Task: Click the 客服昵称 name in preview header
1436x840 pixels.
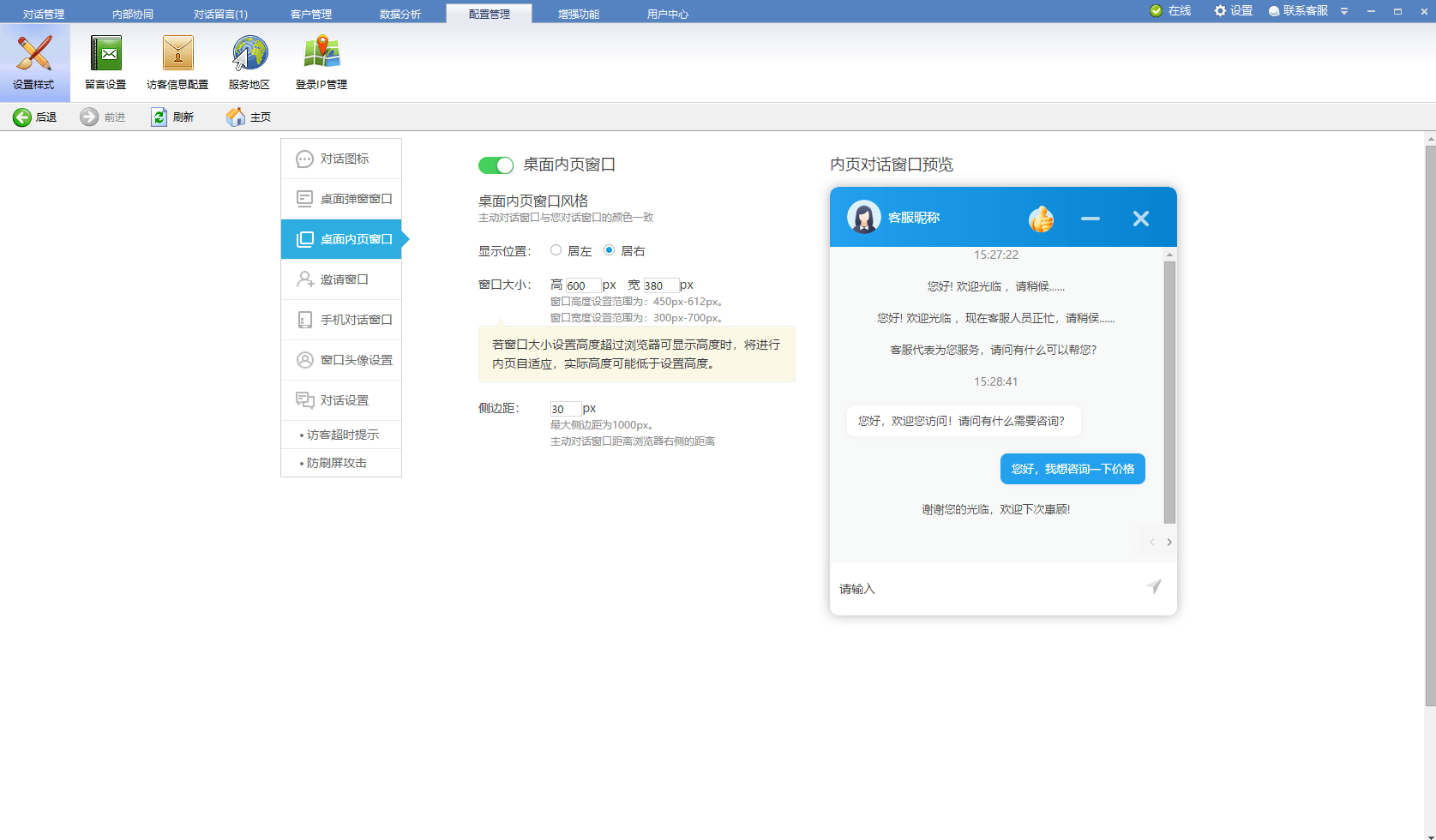Action: 914,218
